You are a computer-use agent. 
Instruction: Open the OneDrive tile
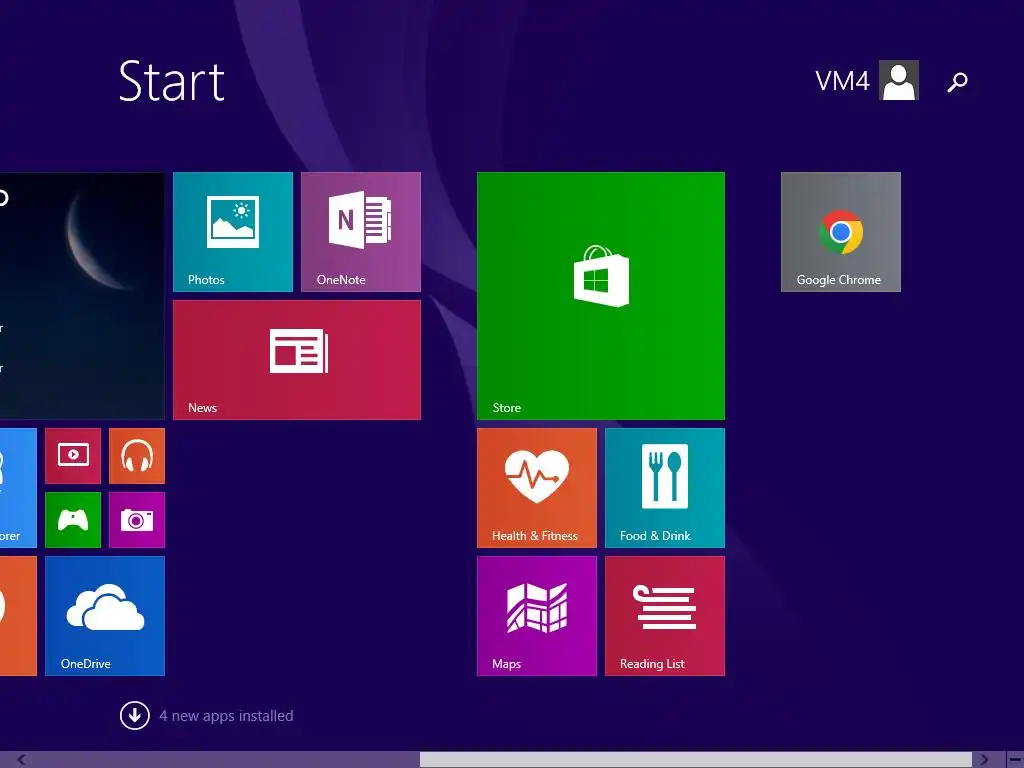[104, 616]
